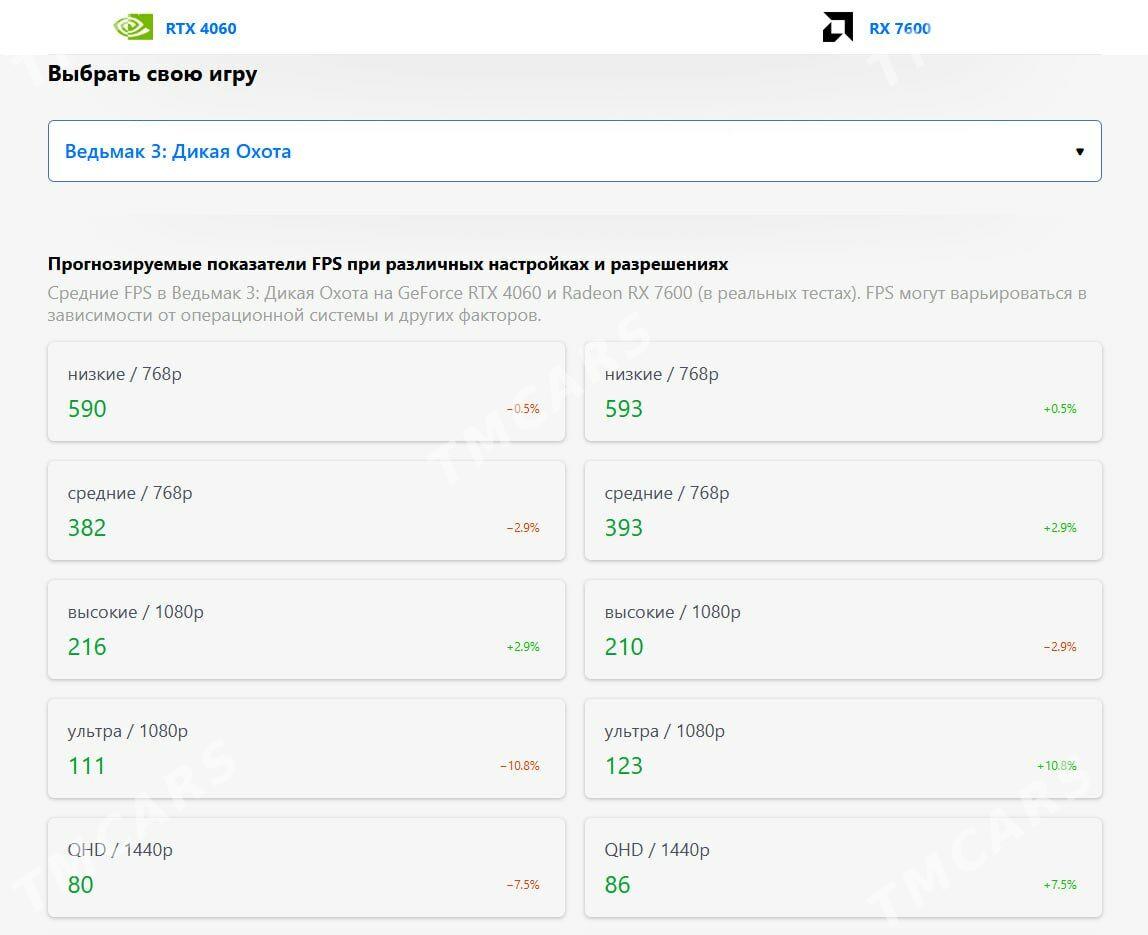The height and width of the screenshot is (935, 1148).
Task: Click the AMD logo icon
Action: pos(838,27)
